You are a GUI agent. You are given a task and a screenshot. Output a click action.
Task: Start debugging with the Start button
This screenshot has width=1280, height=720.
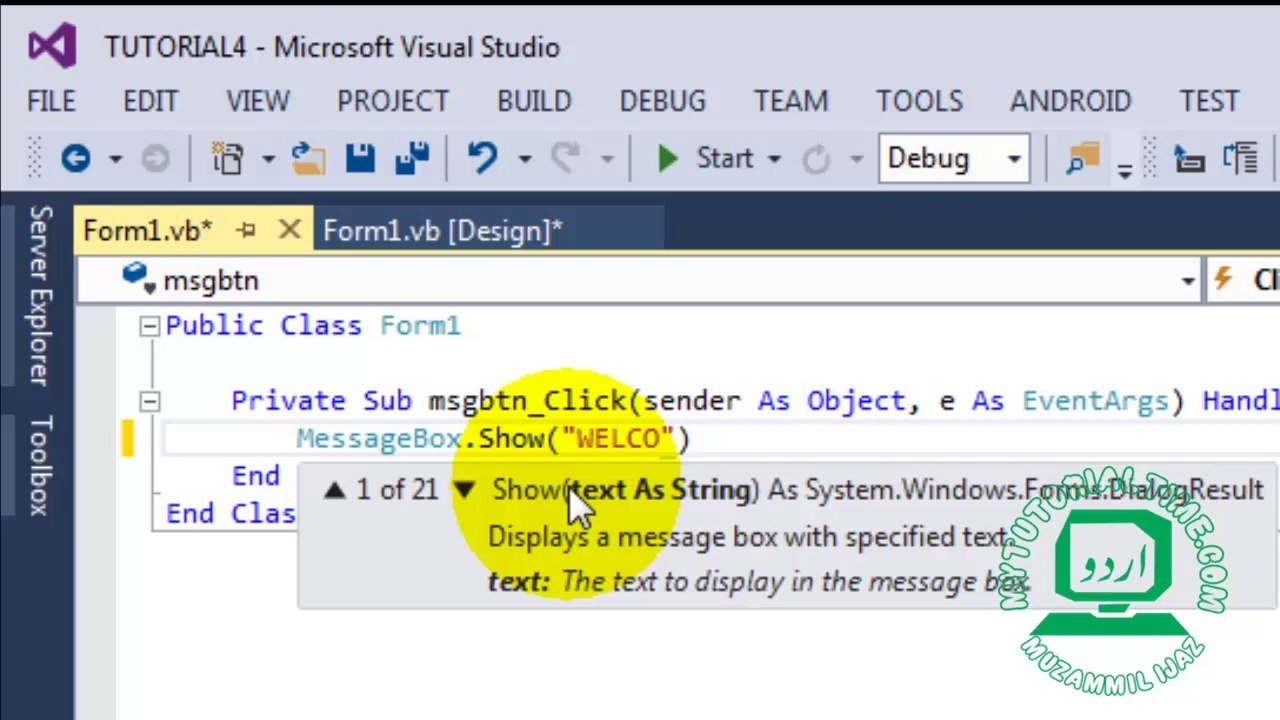[x=705, y=159]
